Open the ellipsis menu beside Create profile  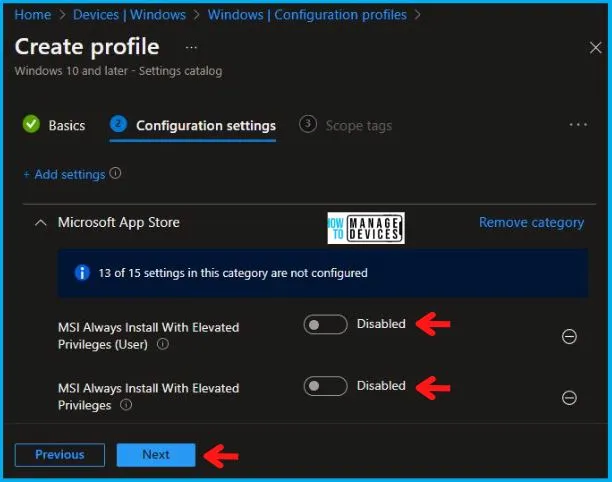(x=191, y=48)
